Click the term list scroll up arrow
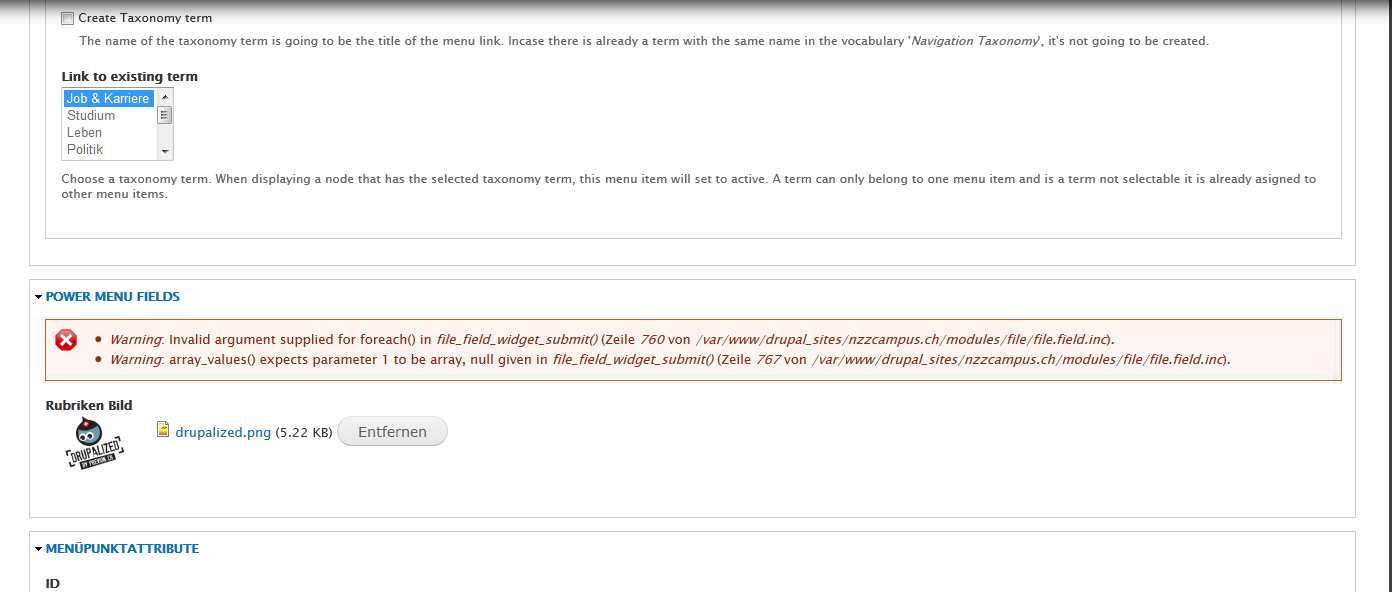 [x=165, y=96]
